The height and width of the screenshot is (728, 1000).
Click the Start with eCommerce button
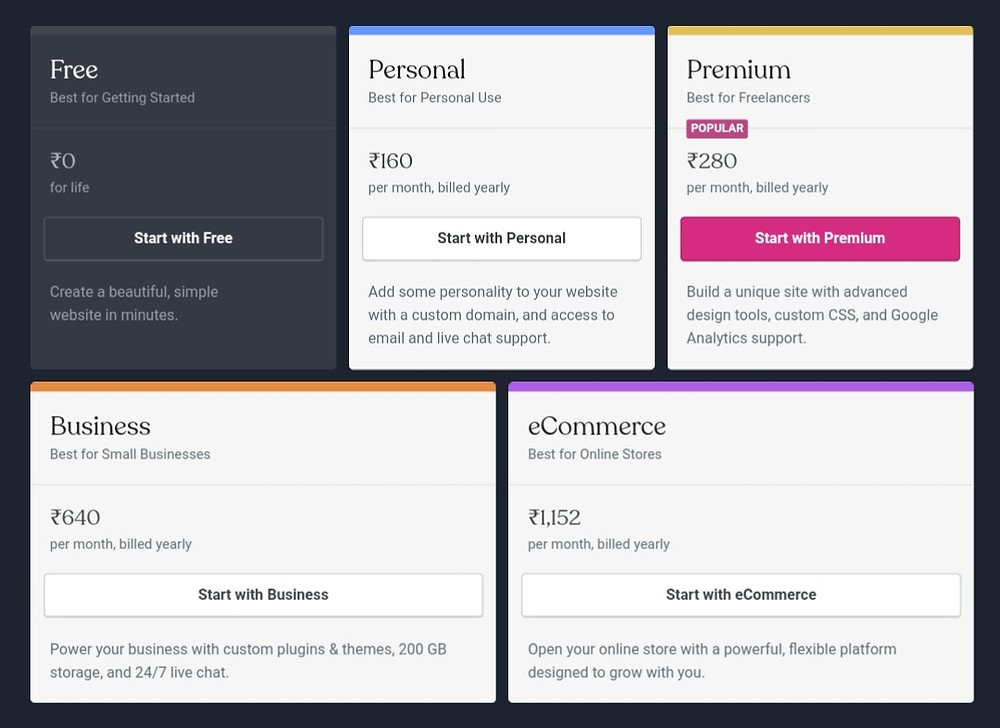tap(741, 594)
